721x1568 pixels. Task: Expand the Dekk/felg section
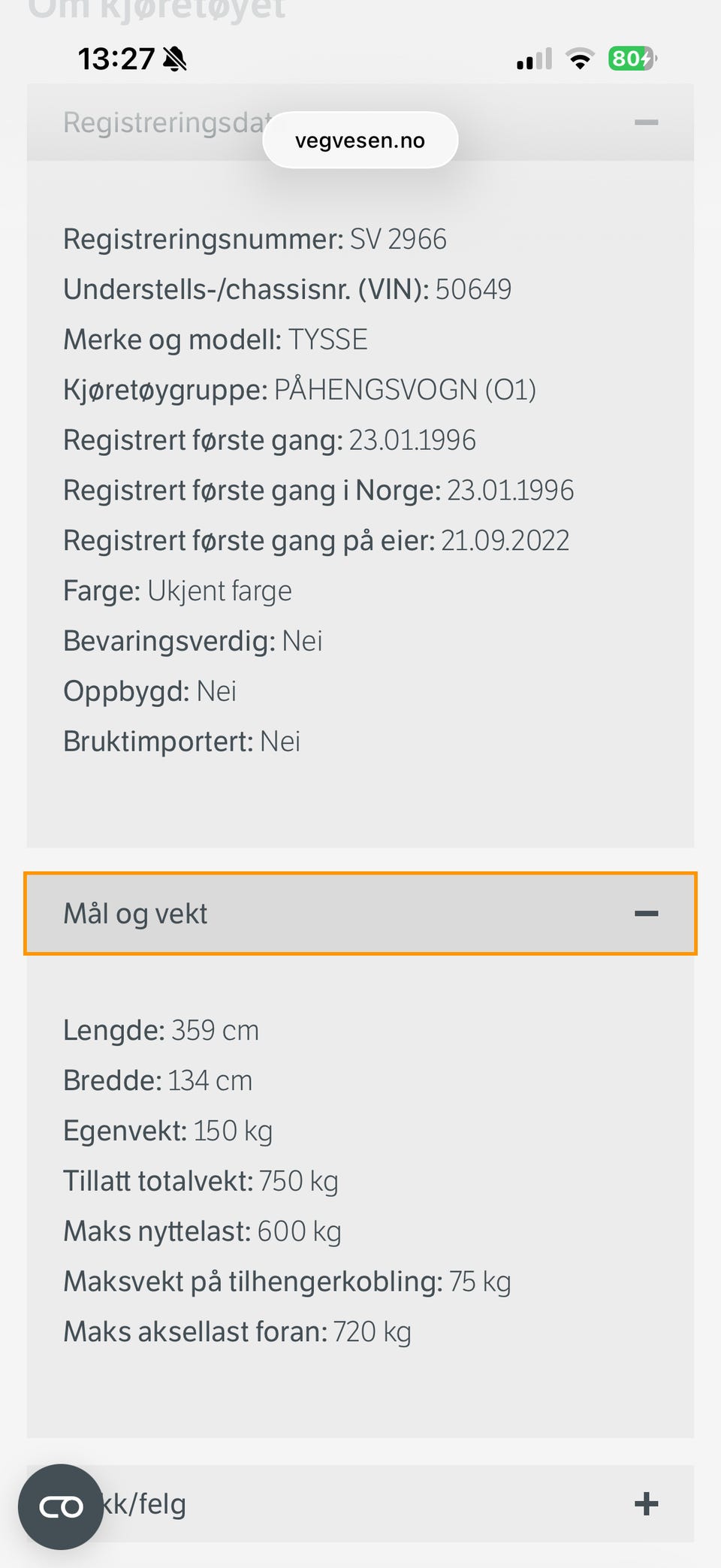point(376,1504)
